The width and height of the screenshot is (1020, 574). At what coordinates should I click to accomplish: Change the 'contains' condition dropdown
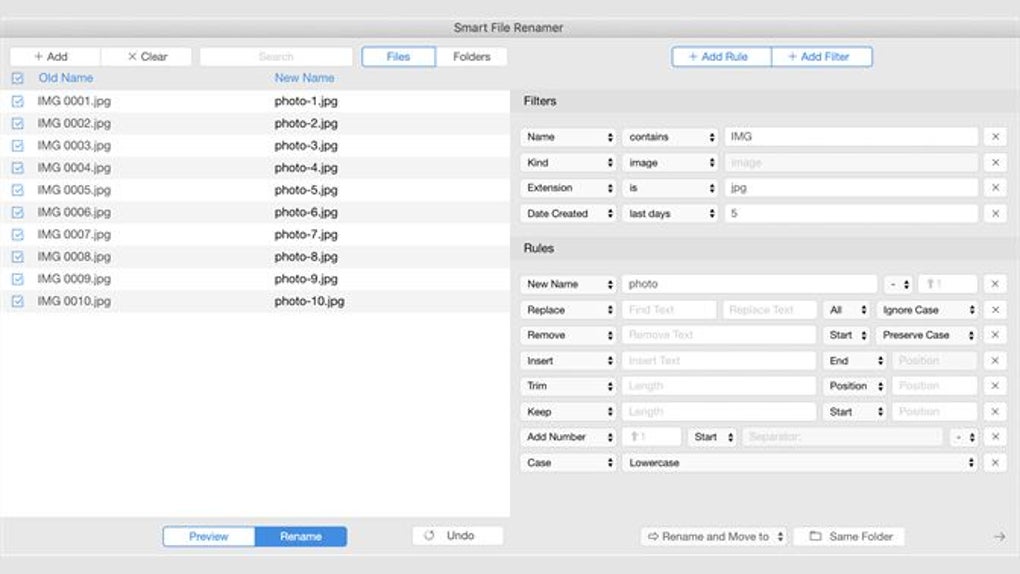click(670, 137)
